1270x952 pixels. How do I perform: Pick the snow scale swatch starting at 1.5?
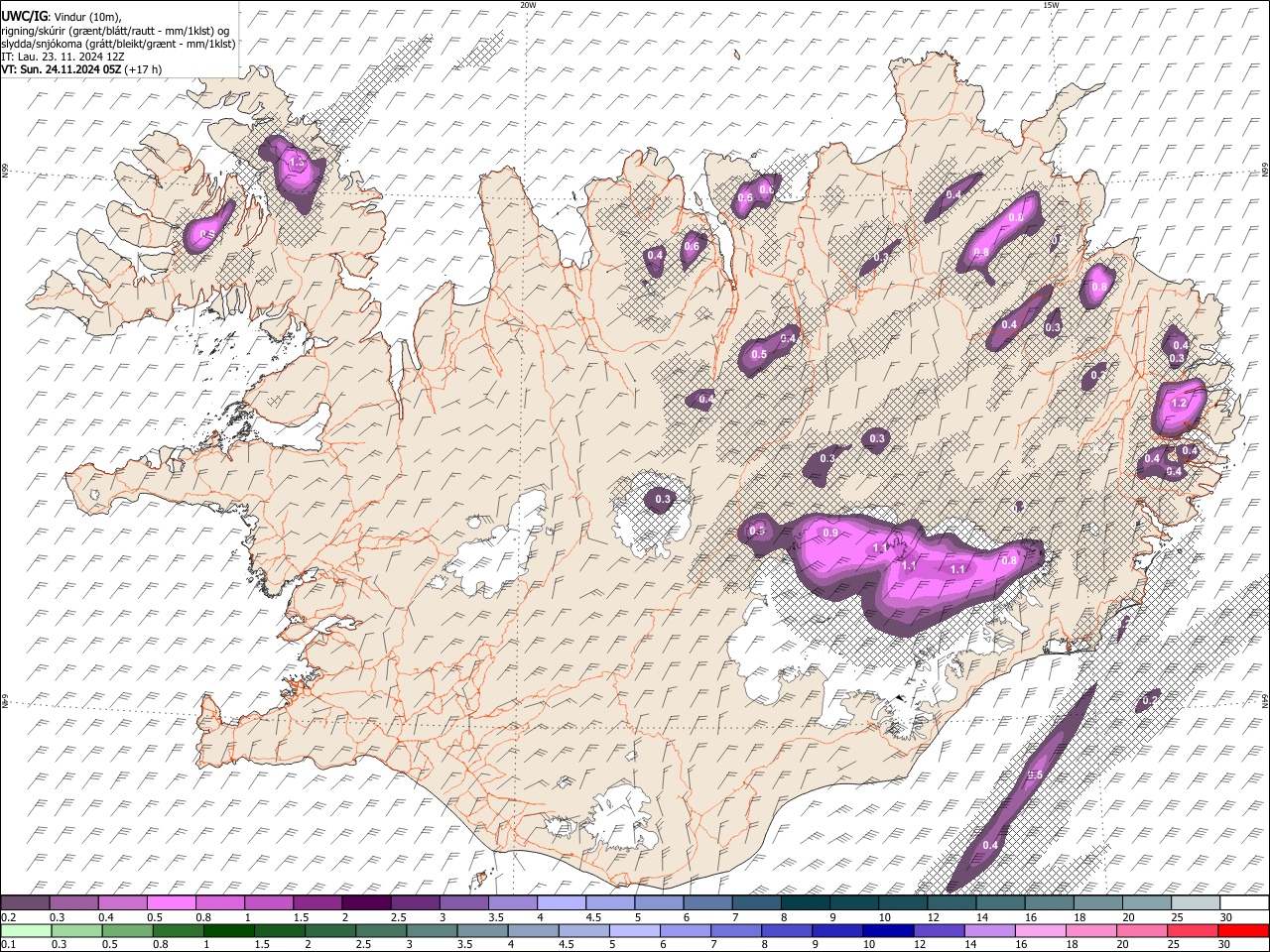click(317, 902)
